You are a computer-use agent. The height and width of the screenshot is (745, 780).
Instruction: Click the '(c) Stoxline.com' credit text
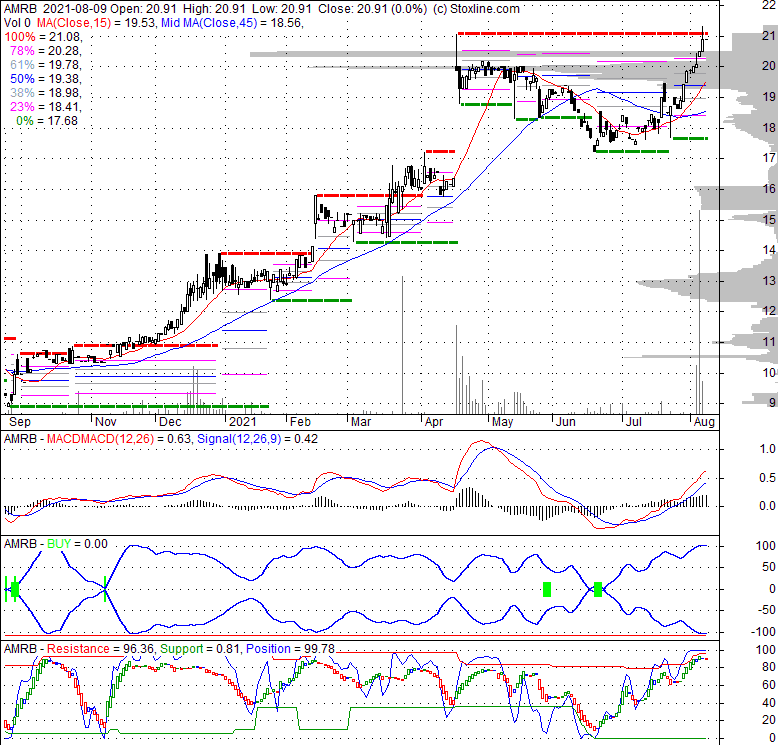tap(476, 9)
